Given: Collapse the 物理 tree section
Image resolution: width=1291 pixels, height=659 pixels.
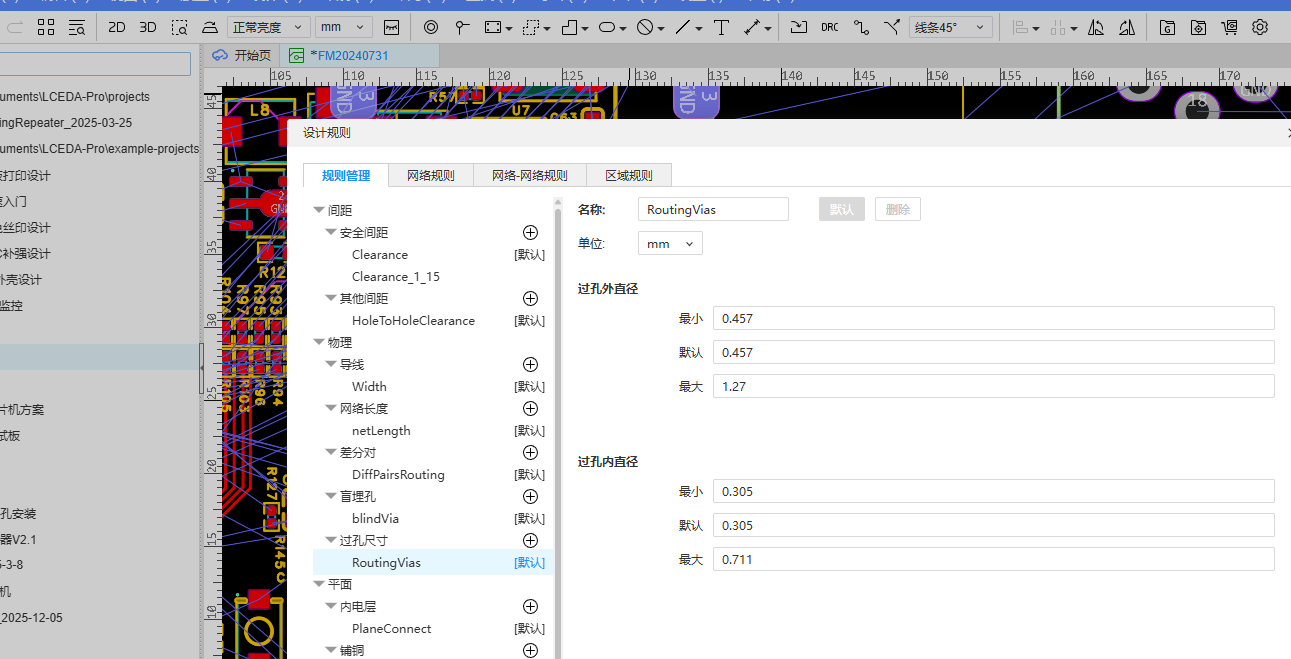Looking at the screenshot, I should click(x=319, y=343).
